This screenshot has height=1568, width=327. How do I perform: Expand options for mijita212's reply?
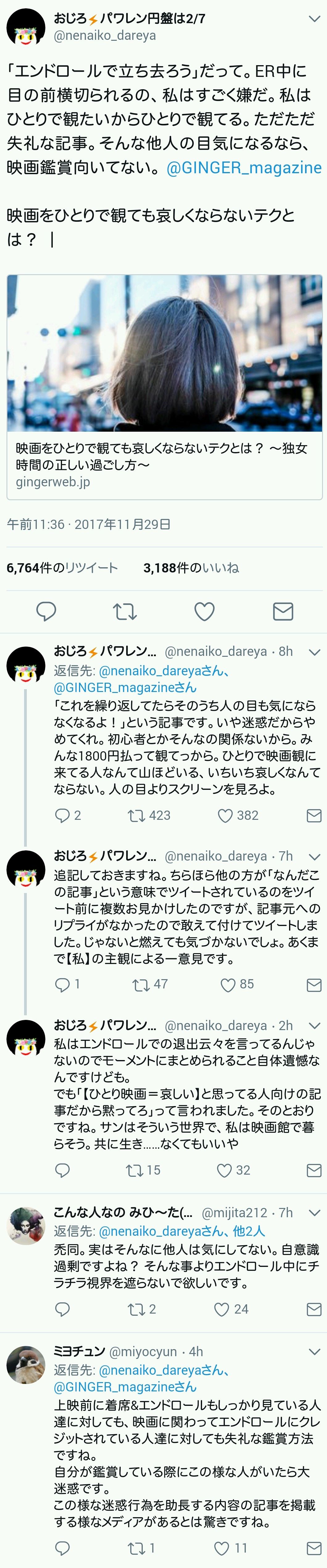[x=314, y=1213]
